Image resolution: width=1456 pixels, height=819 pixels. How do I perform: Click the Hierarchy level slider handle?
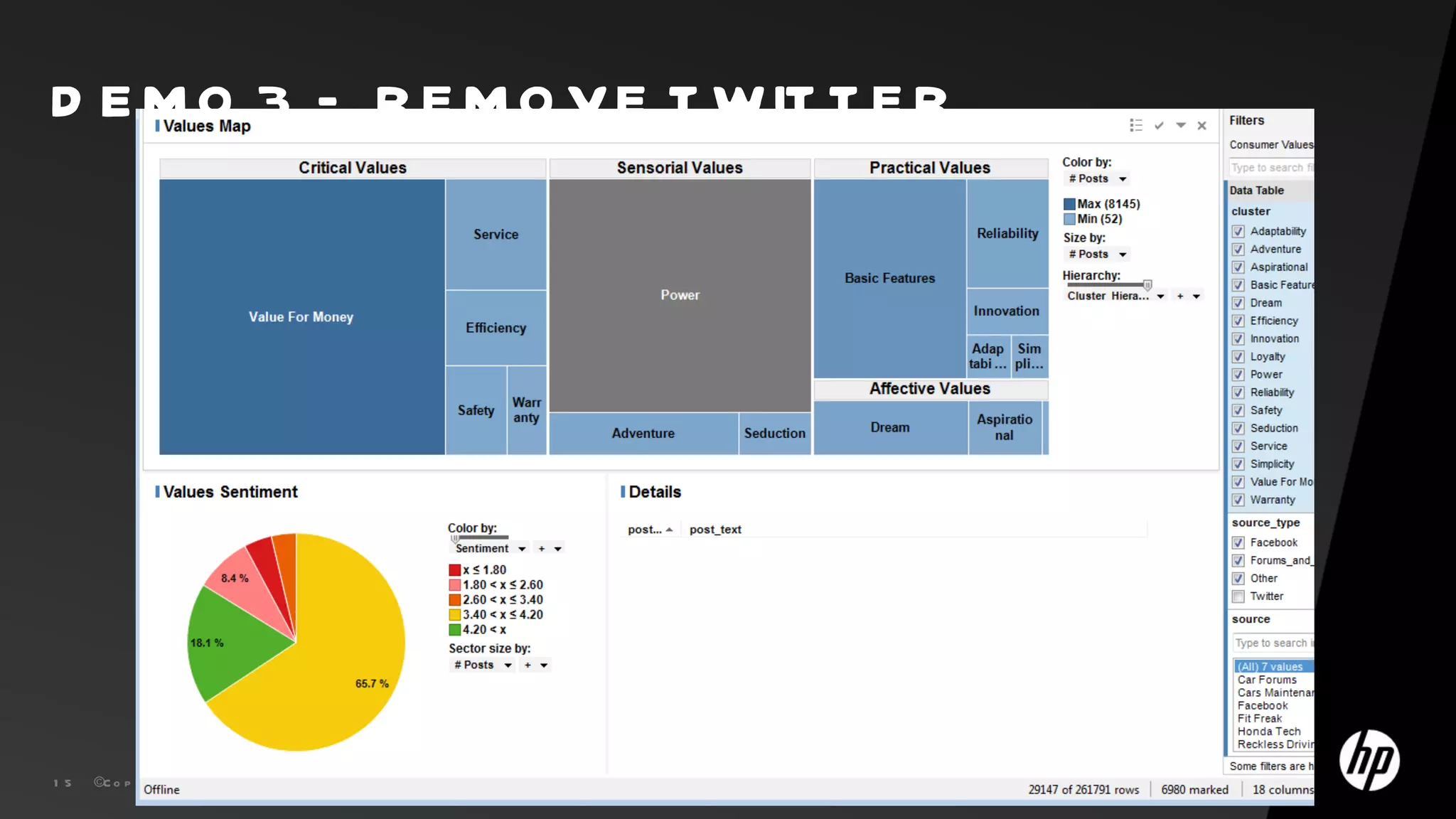coord(1147,284)
